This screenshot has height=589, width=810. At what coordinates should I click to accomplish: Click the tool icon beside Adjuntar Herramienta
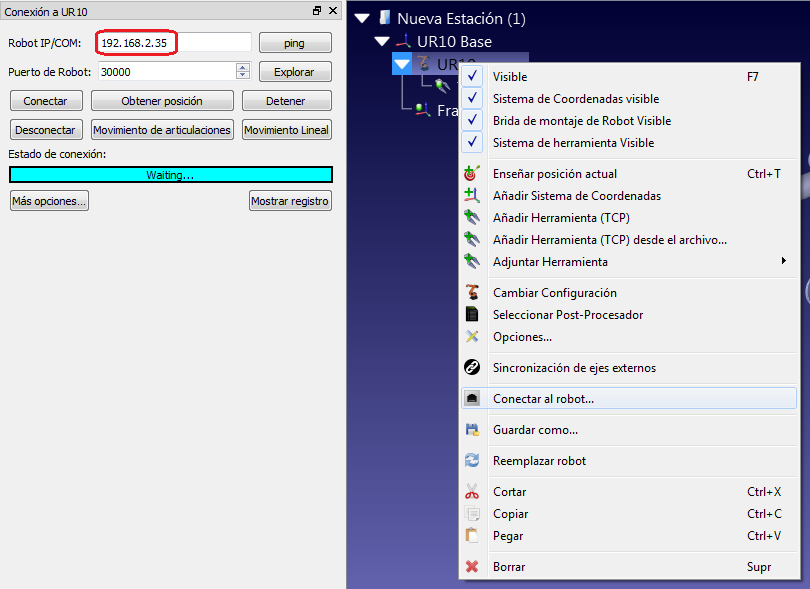(x=472, y=261)
